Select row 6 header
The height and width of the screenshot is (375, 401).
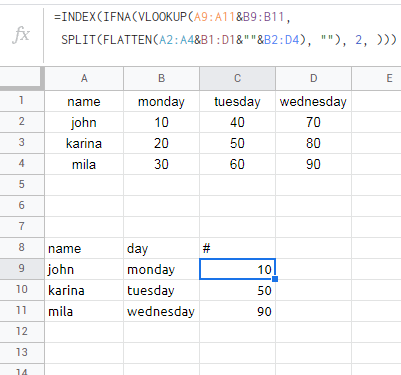click(22, 206)
